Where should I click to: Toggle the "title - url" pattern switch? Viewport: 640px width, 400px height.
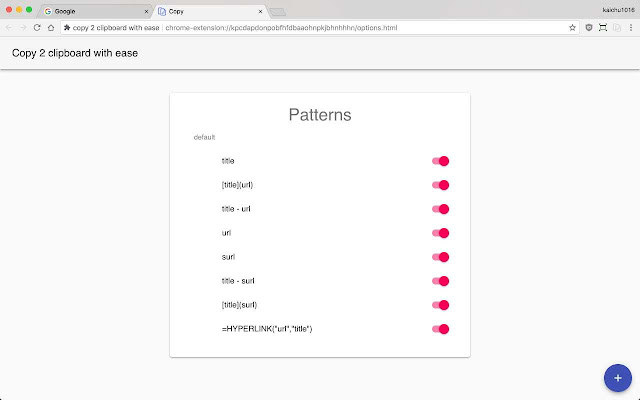tap(440, 209)
